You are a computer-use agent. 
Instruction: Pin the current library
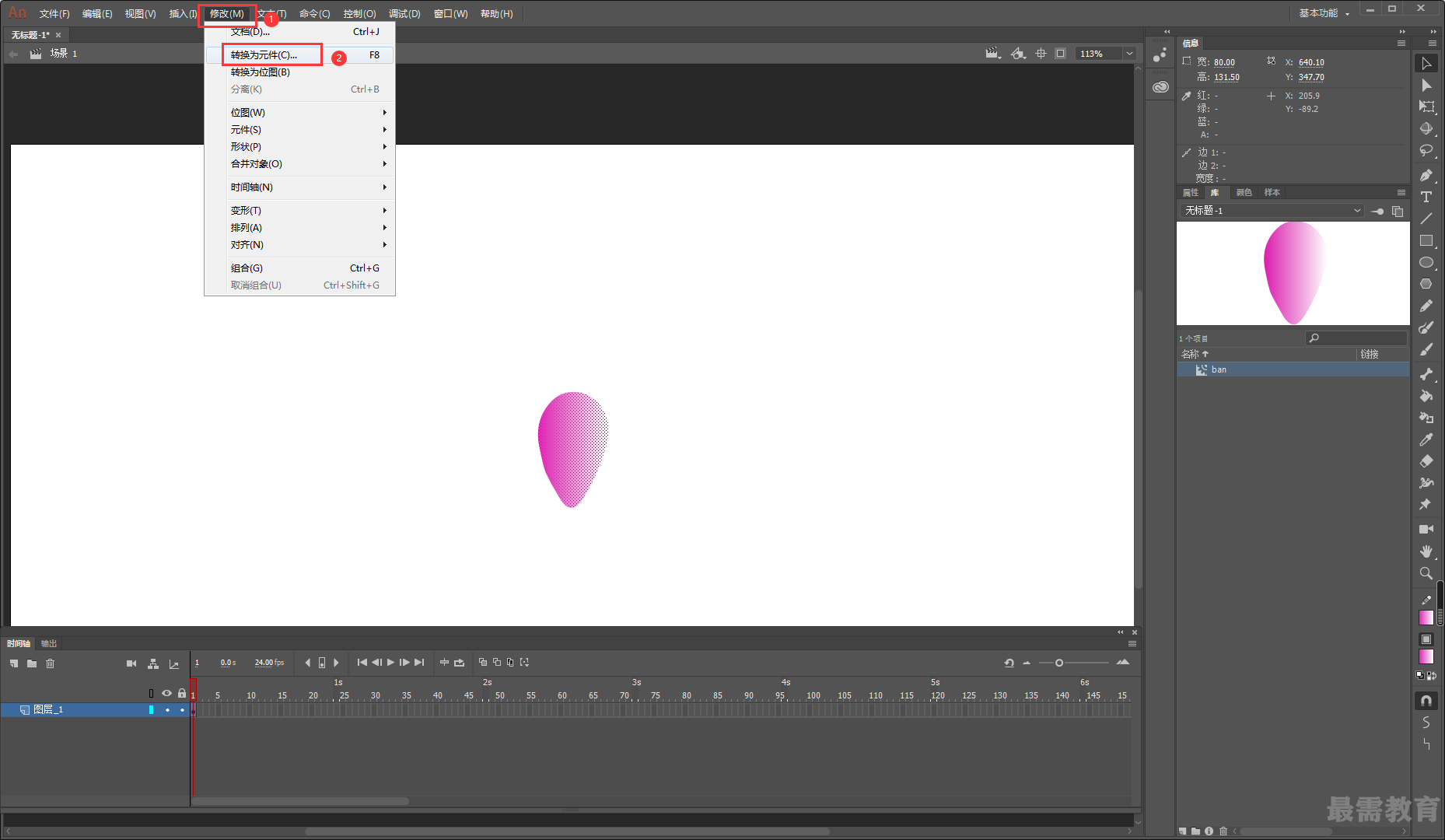pos(1377,211)
